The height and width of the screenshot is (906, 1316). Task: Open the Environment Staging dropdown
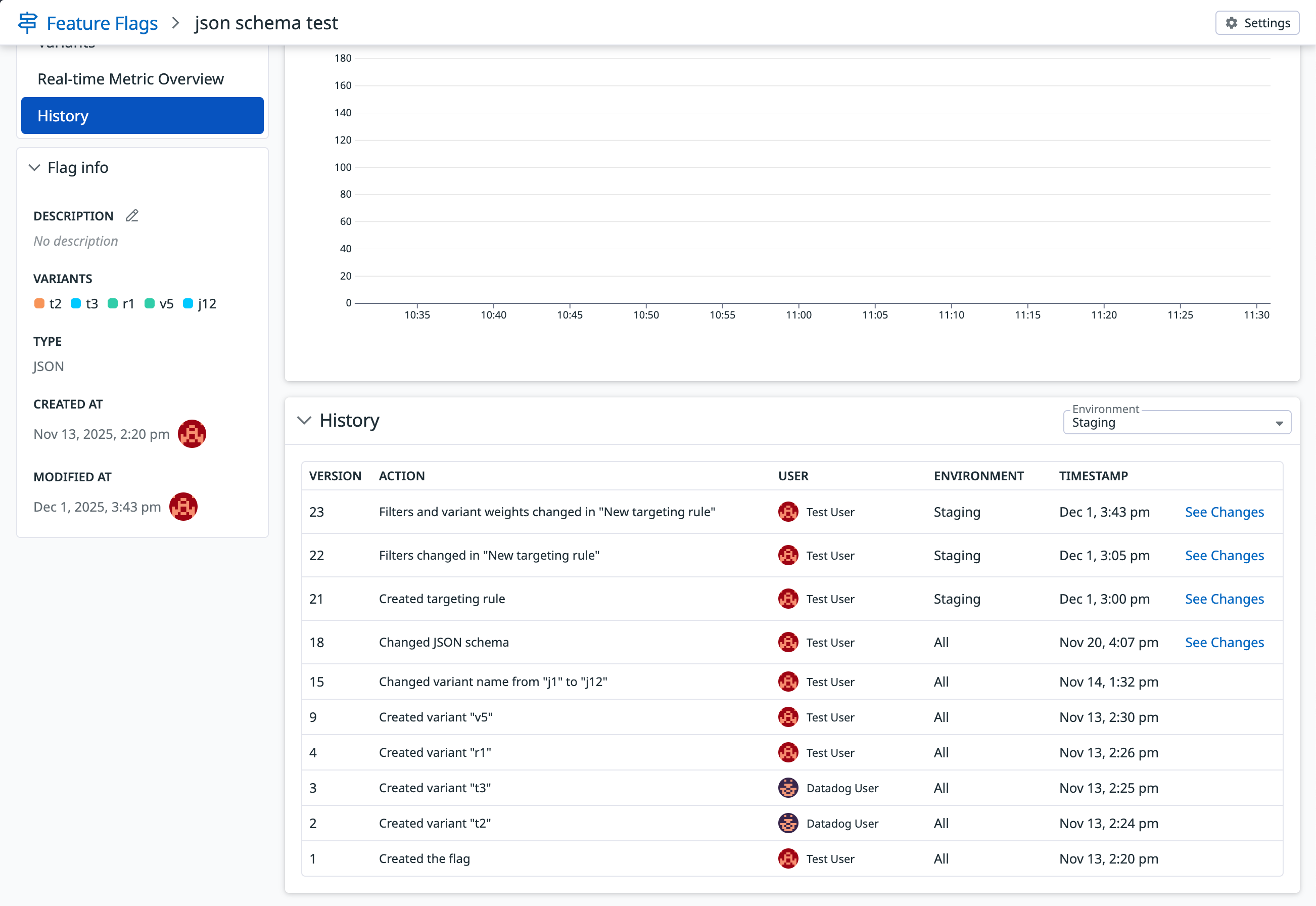(1177, 422)
